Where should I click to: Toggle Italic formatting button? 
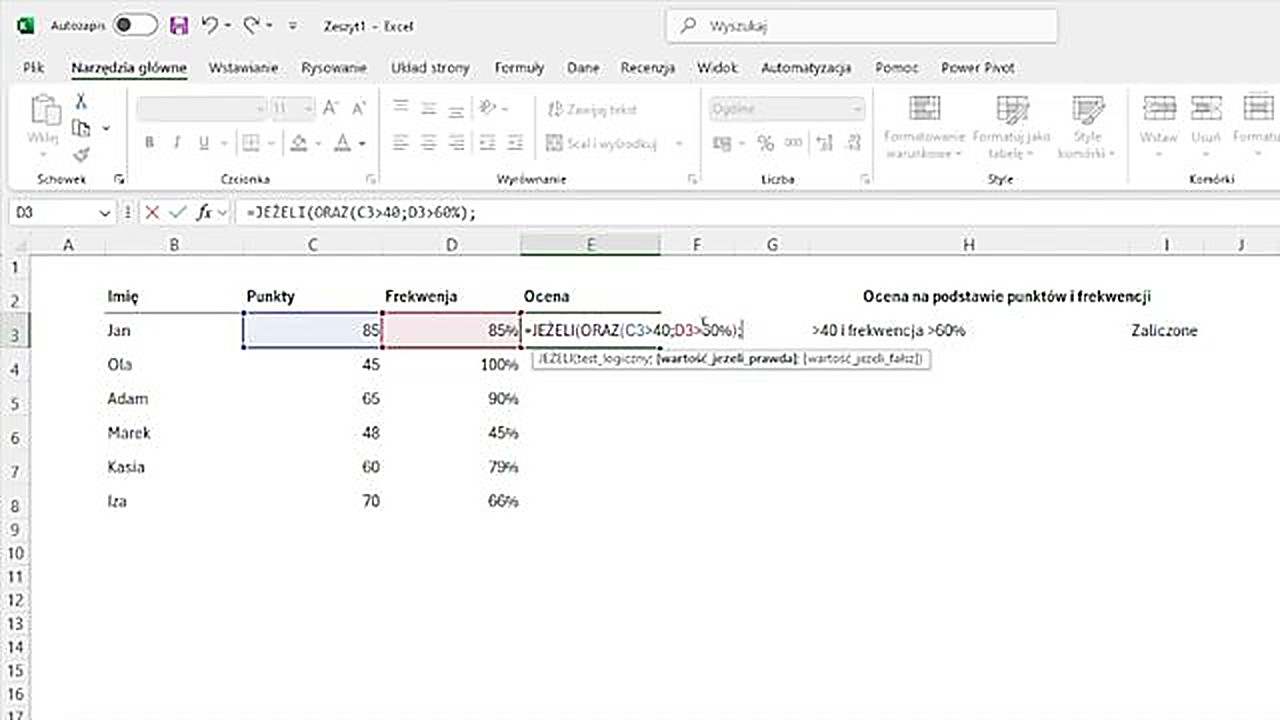(177, 143)
